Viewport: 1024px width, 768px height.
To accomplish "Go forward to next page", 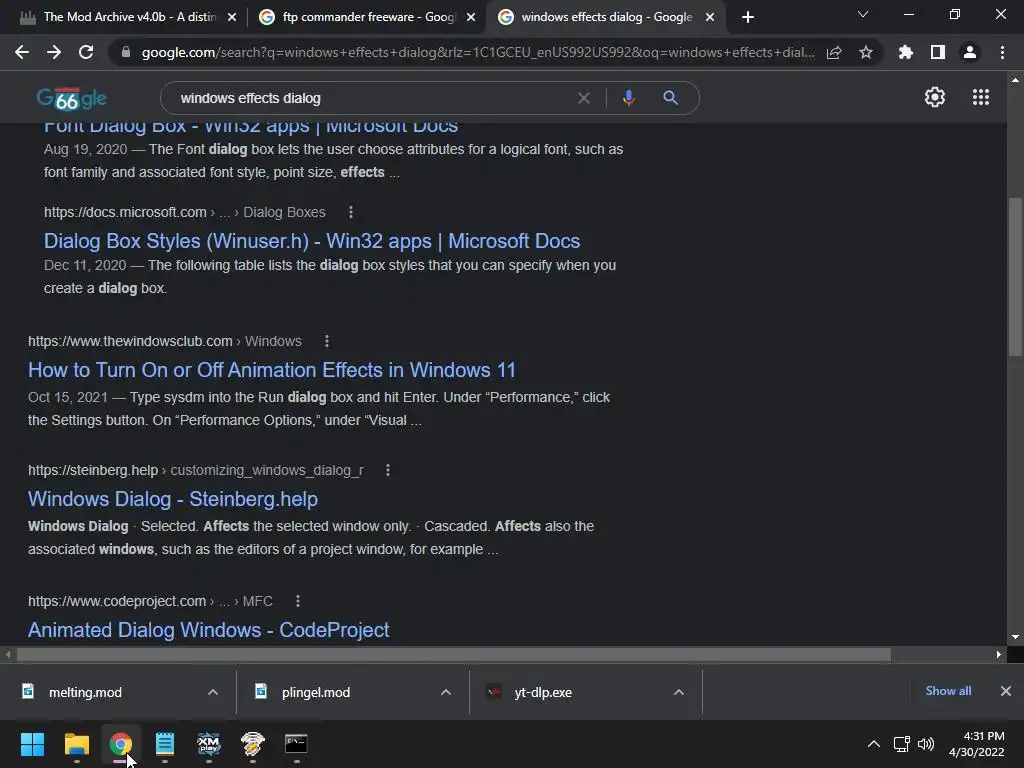I will tap(54, 52).
